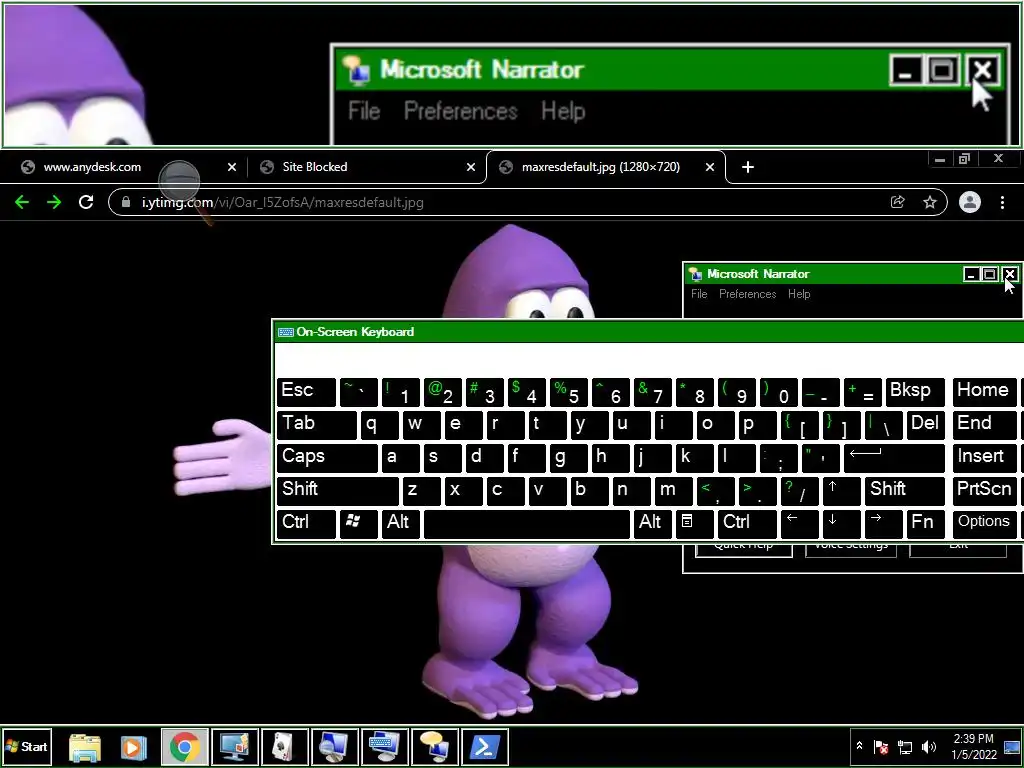Open Chrome's three-dot menu

click(x=1002, y=202)
